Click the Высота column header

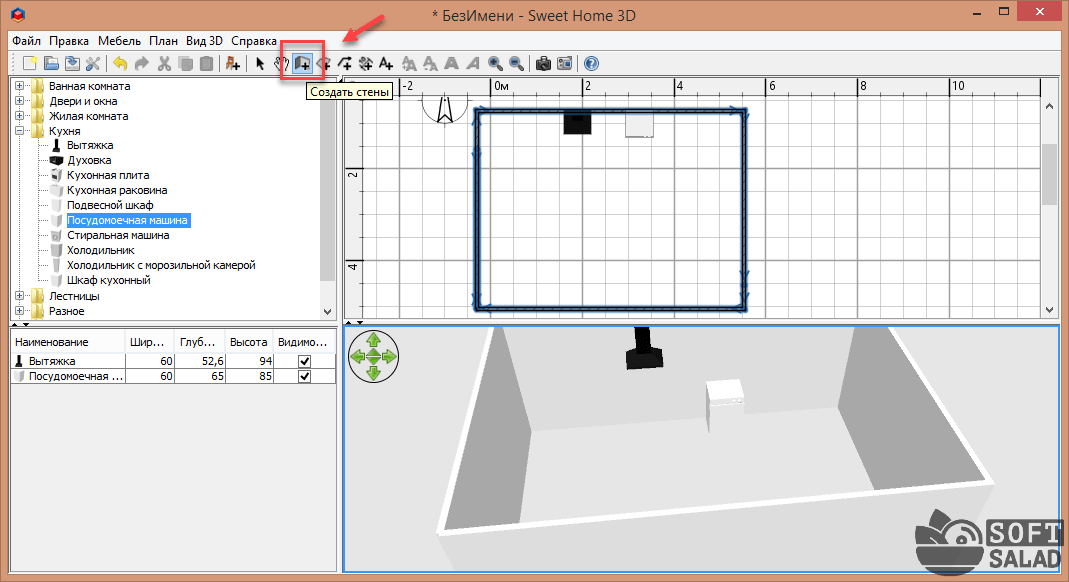click(x=248, y=342)
